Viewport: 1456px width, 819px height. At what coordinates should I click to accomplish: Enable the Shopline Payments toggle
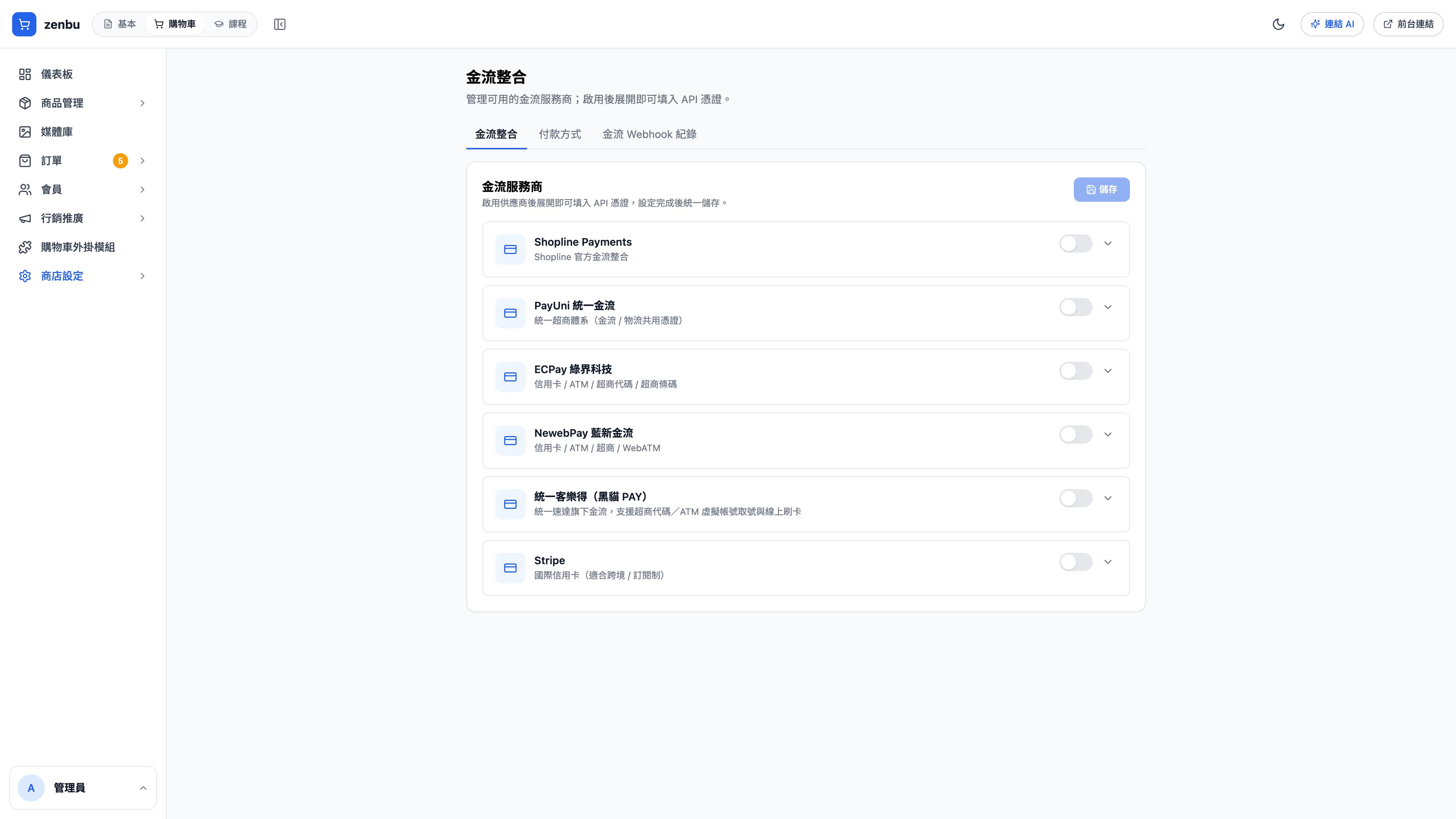click(1076, 243)
